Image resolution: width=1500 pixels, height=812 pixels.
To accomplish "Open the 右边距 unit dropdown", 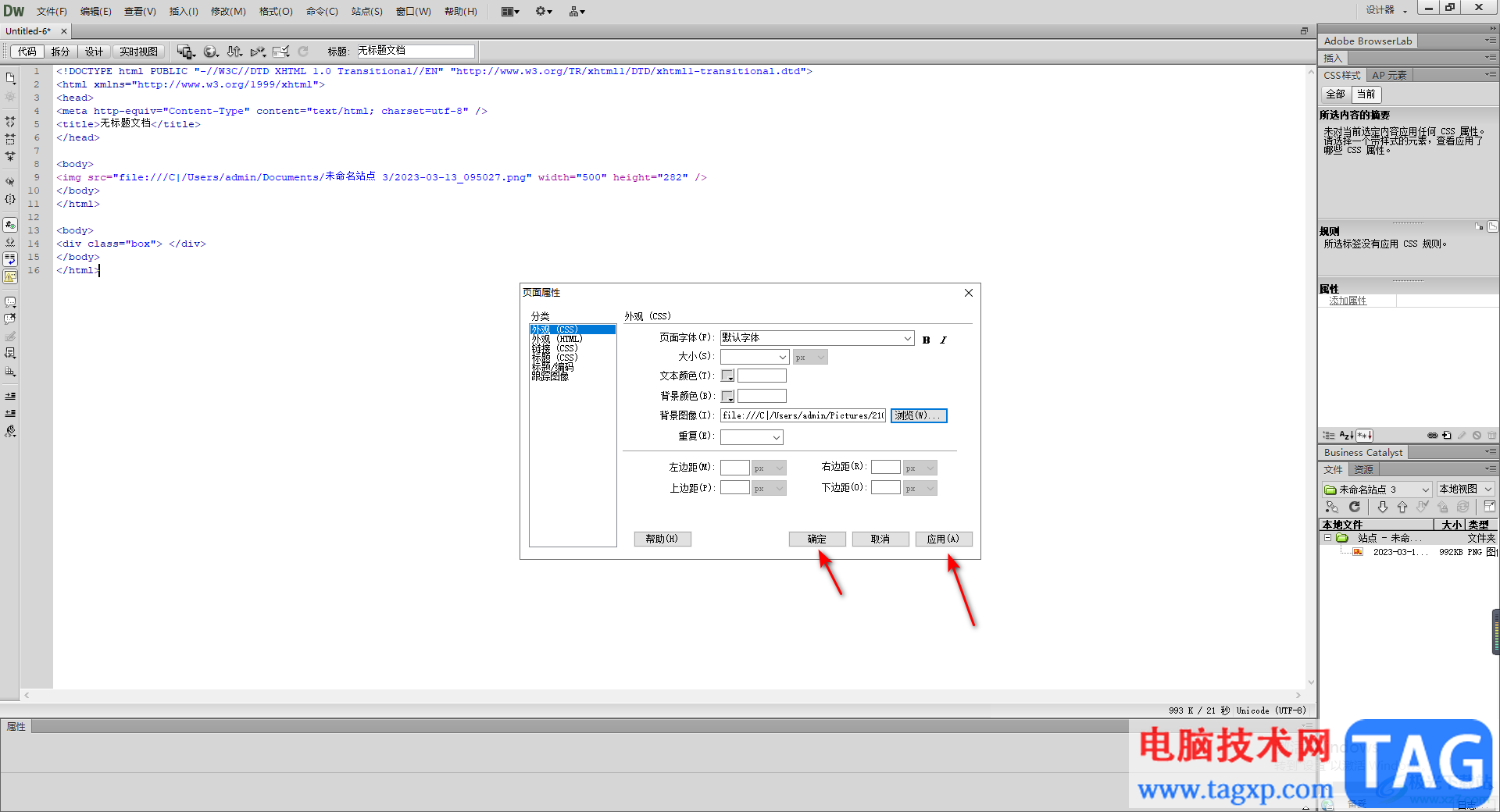I will tap(920, 468).
